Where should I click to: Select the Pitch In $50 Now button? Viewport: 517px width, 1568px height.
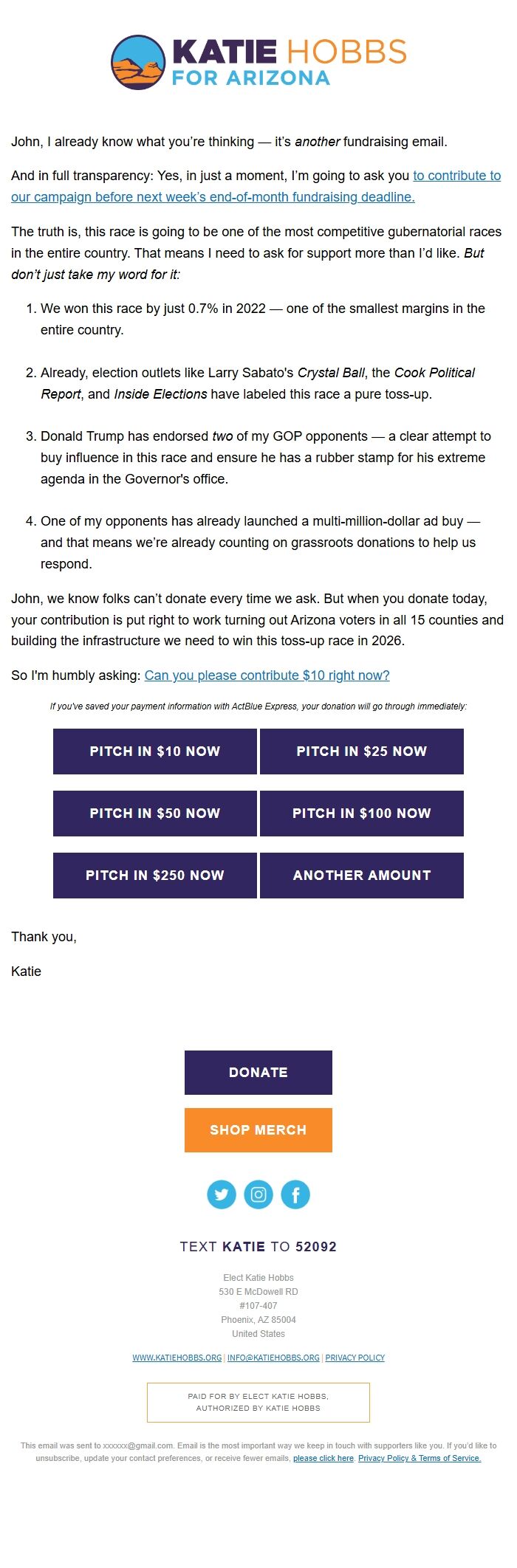(x=155, y=814)
